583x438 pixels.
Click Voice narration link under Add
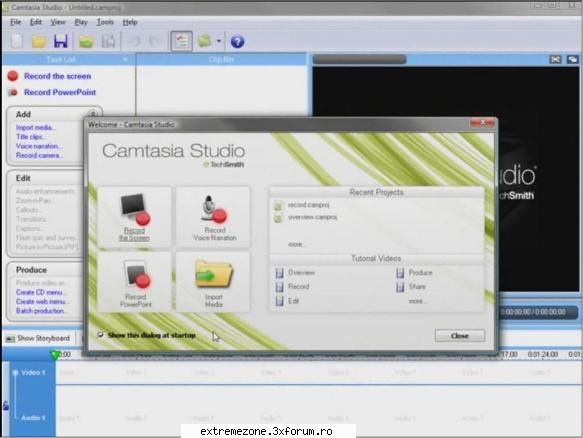[39, 146]
